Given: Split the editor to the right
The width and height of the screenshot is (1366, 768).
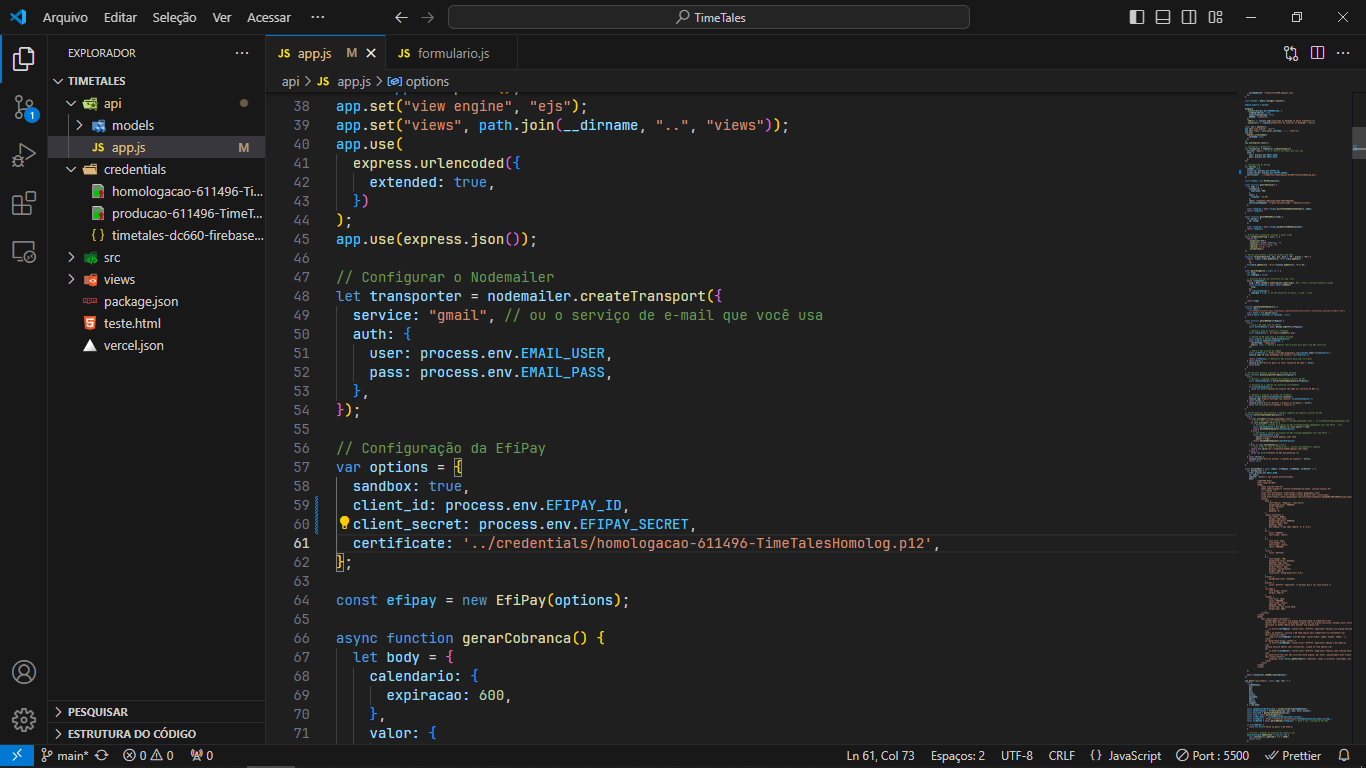Looking at the screenshot, I should (1317, 53).
